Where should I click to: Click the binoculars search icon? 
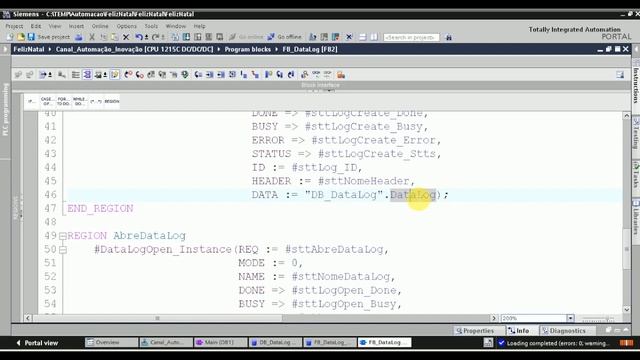point(449,37)
